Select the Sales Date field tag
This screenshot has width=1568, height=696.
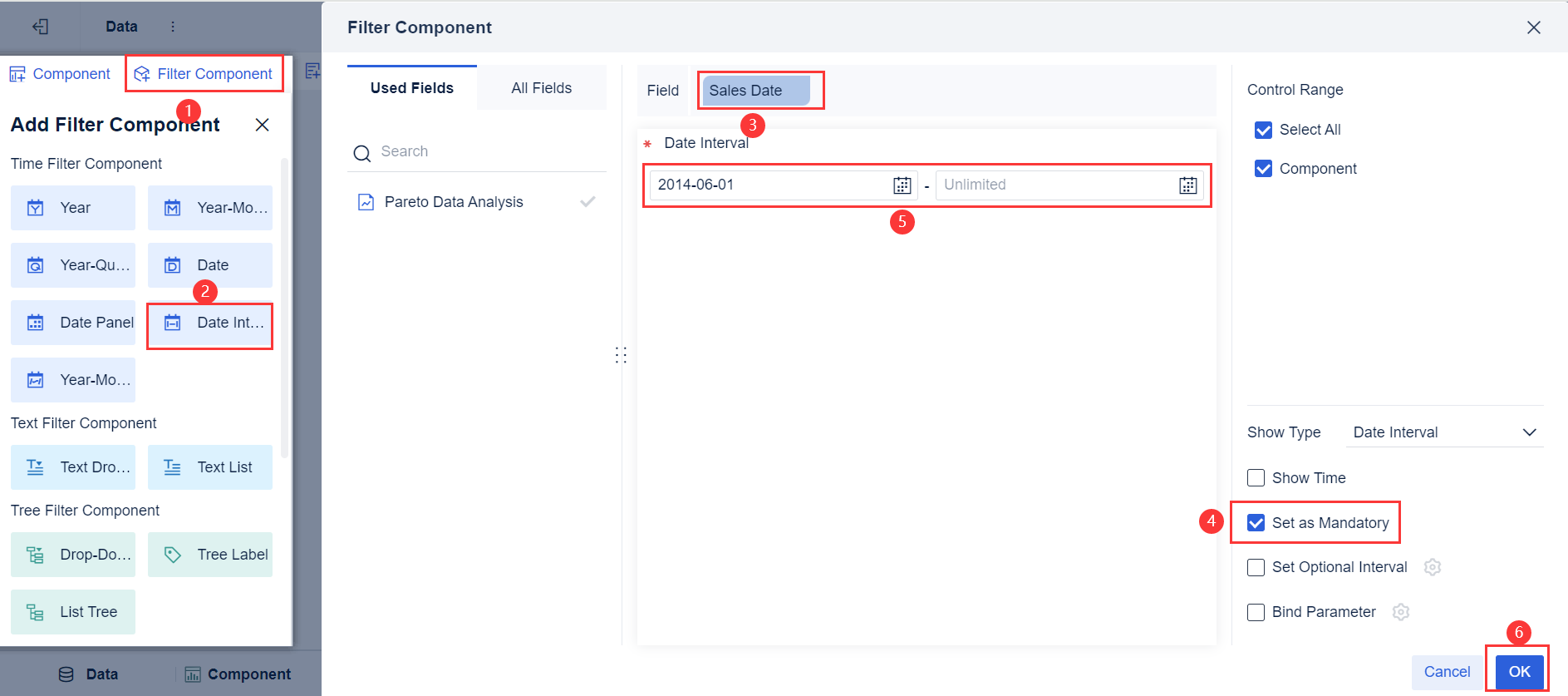click(x=756, y=91)
